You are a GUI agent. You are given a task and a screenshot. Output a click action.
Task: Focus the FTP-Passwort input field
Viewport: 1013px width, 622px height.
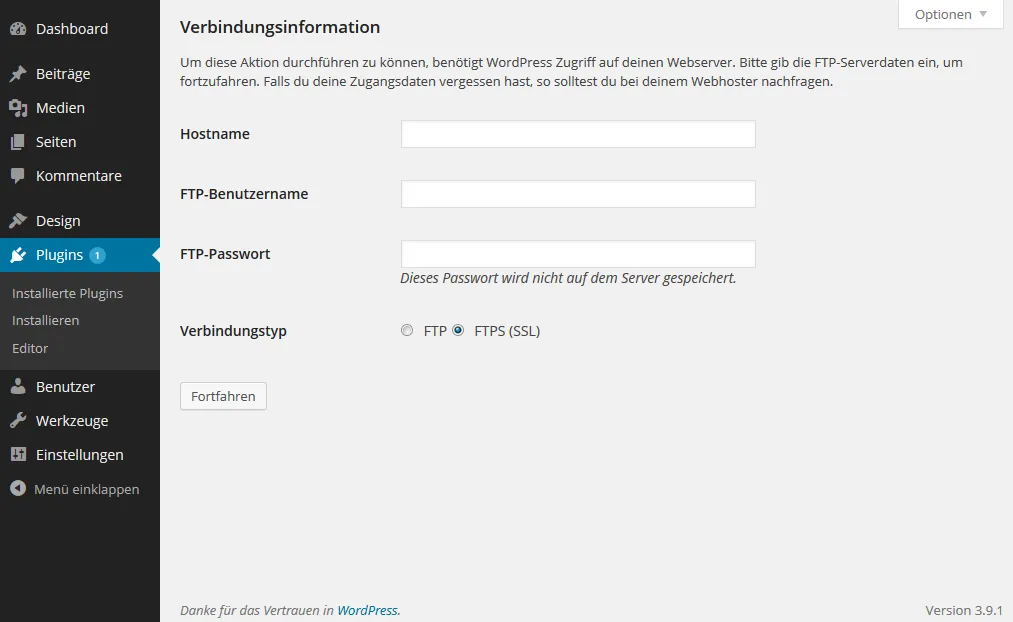point(578,254)
